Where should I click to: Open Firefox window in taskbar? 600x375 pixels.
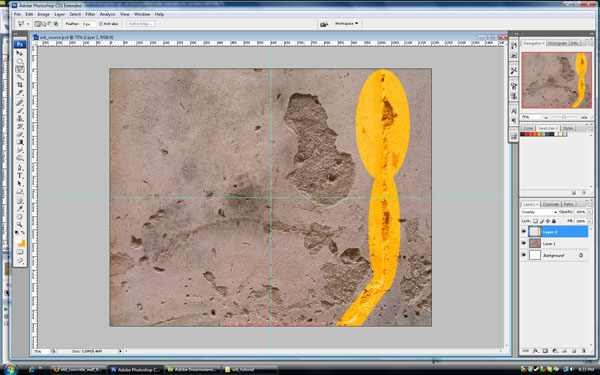coord(78,370)
